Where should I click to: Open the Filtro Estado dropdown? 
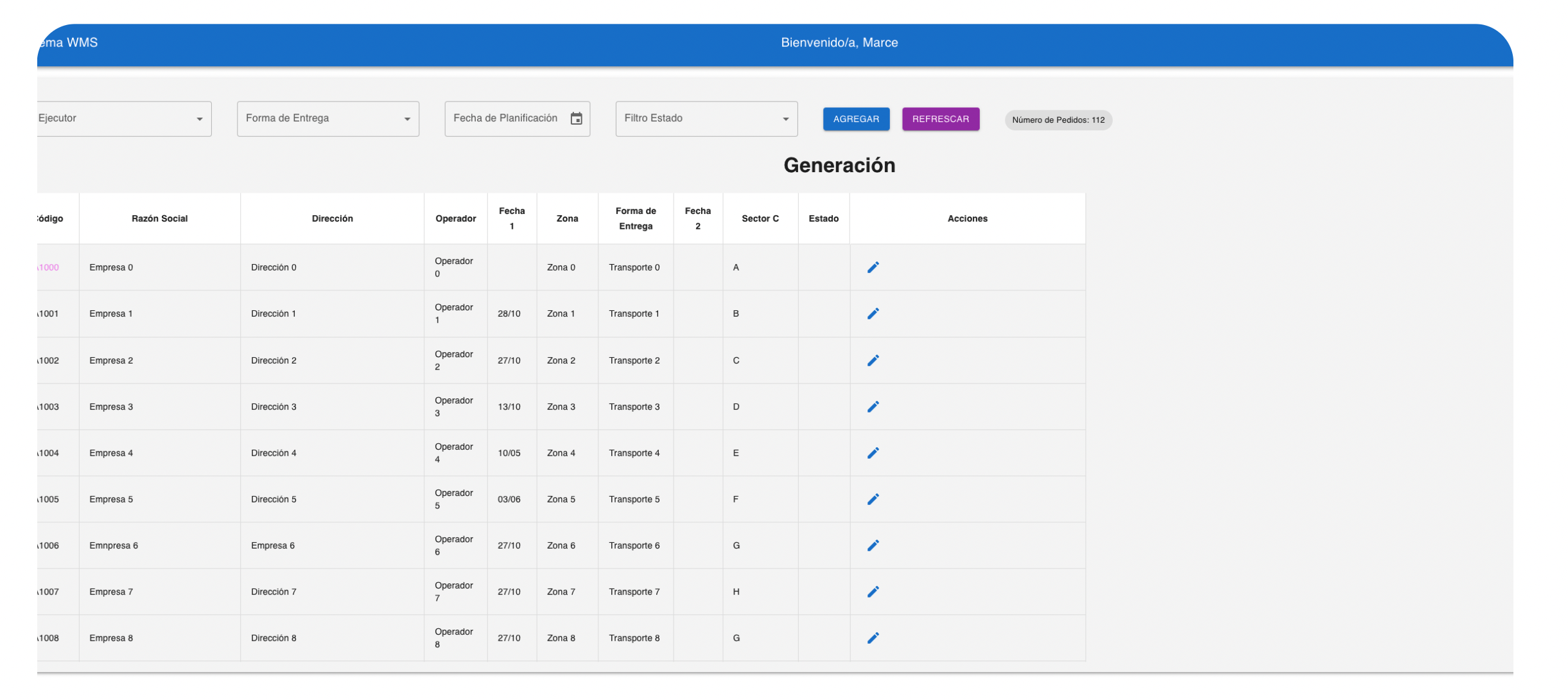click(x=706, y=119)
